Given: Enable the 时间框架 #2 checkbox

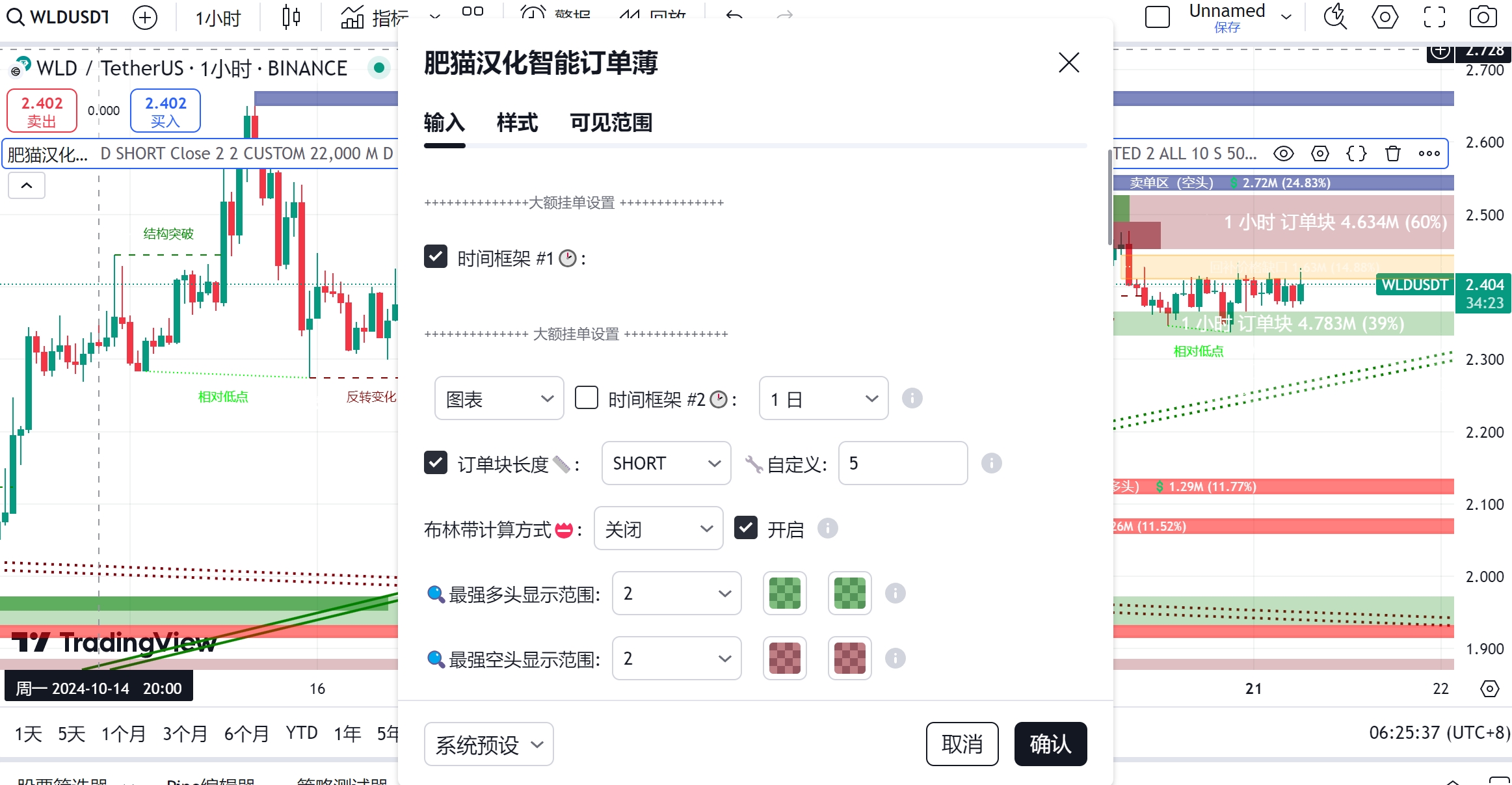Looking at the screenshot, I should [x=587, y=397].
